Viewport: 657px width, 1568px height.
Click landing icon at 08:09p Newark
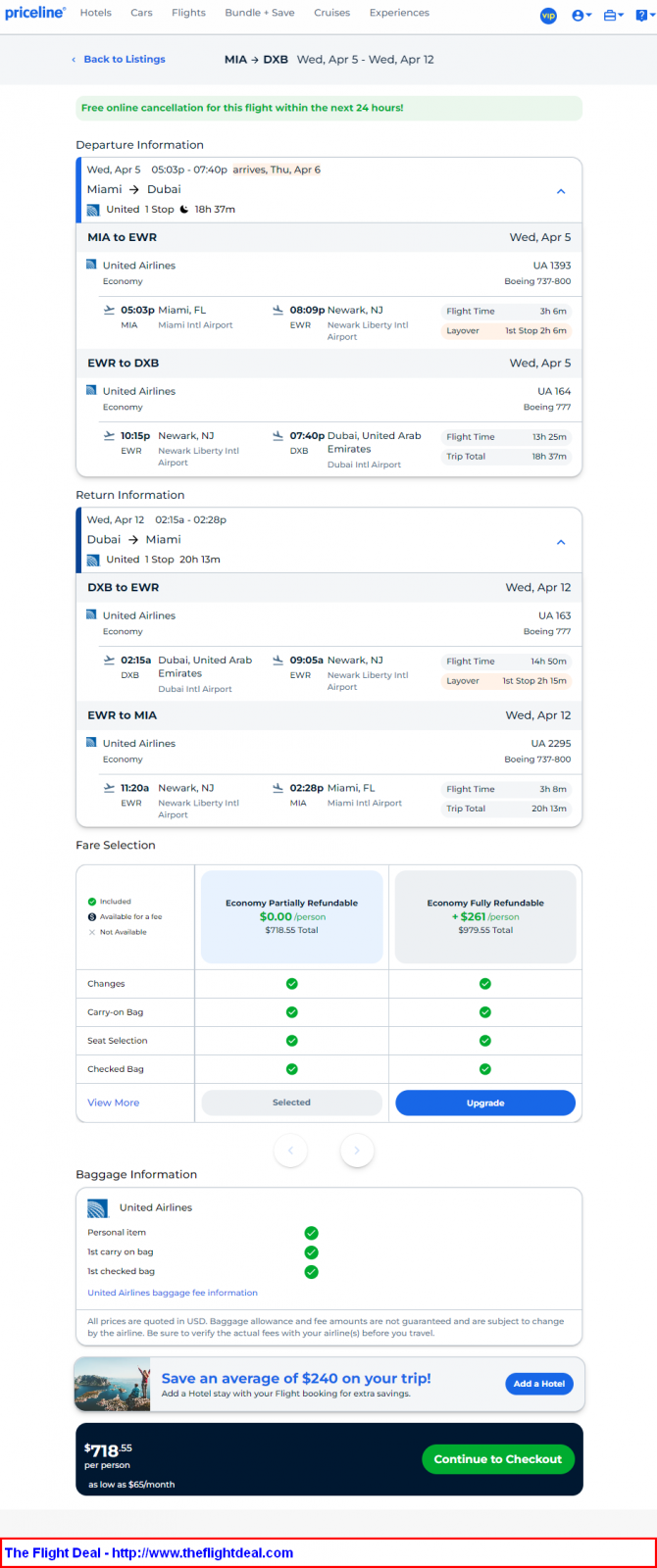point(278,311)
